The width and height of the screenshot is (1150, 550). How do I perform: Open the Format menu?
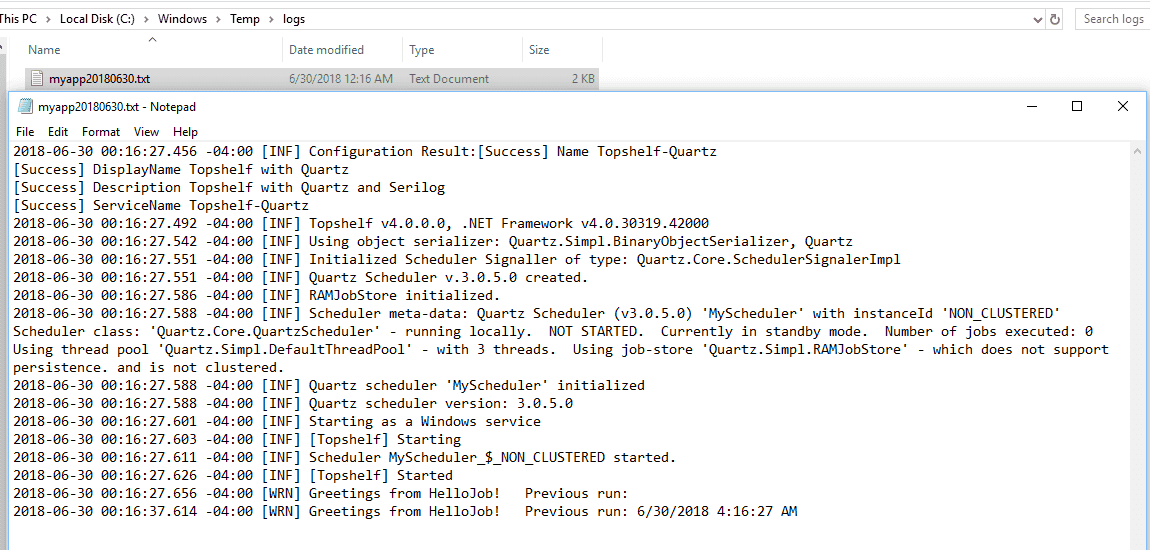100,132
